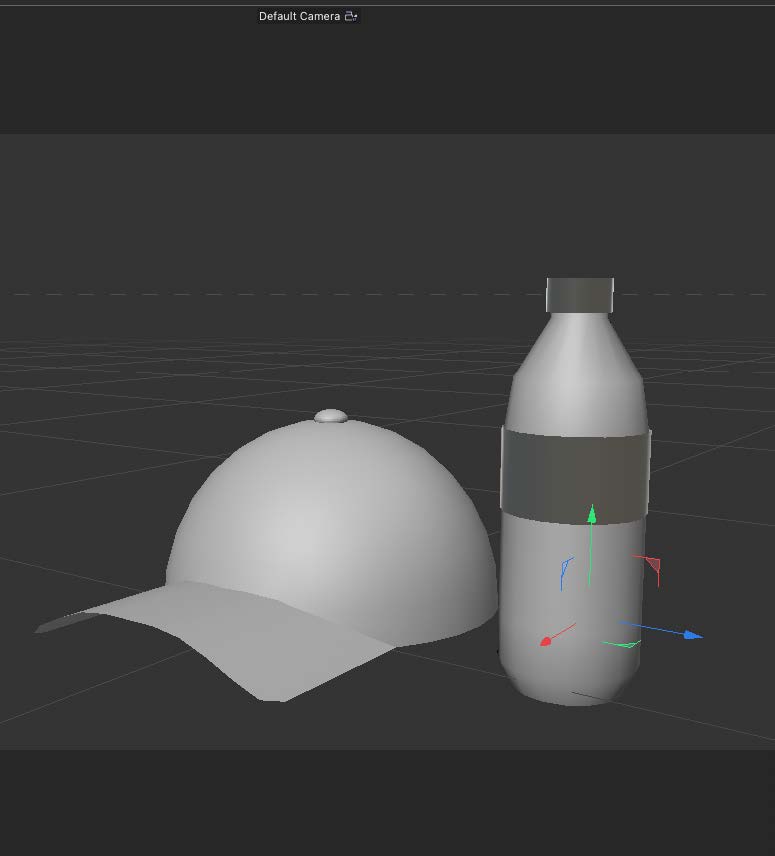Select the bottle's tapered neck
The width and height of the screenshot is (775, 856).
pyautogui.click(x=577, y=349)
